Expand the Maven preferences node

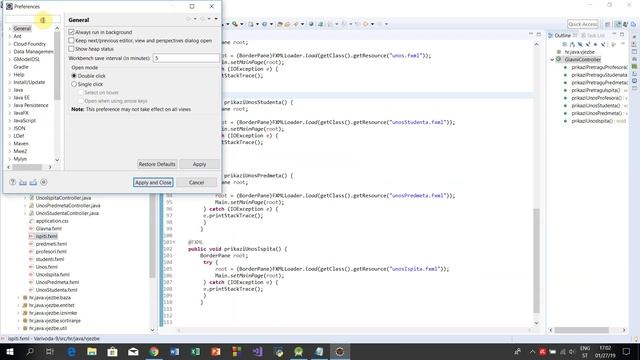point(9,144)
